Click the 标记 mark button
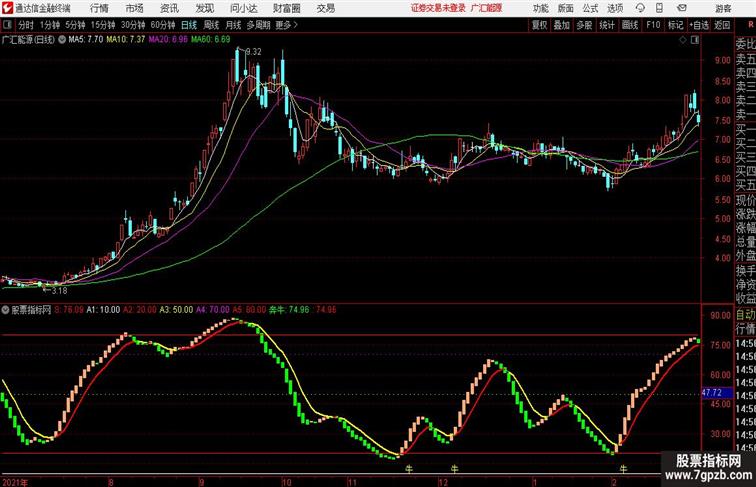Image resolution: width=756 pixels, height=487 pixels. pyautogui.click(x=675, y=25)
